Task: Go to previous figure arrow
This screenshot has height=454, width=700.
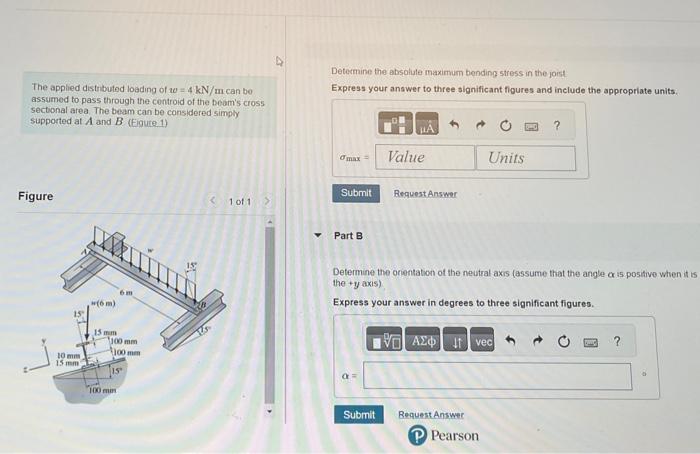Action: tap(213, 200)
